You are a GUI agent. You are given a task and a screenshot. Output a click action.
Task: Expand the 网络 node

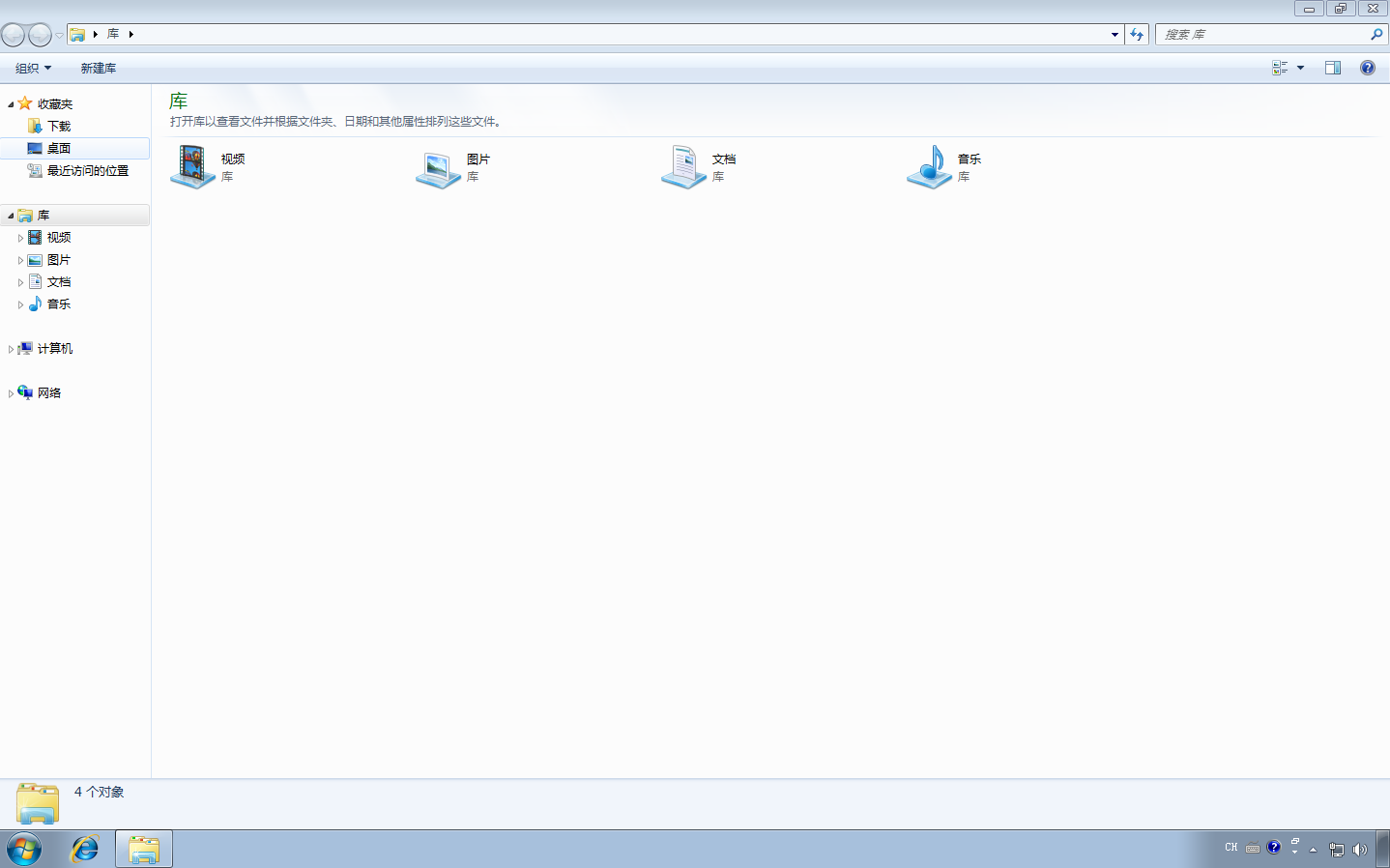11,393
